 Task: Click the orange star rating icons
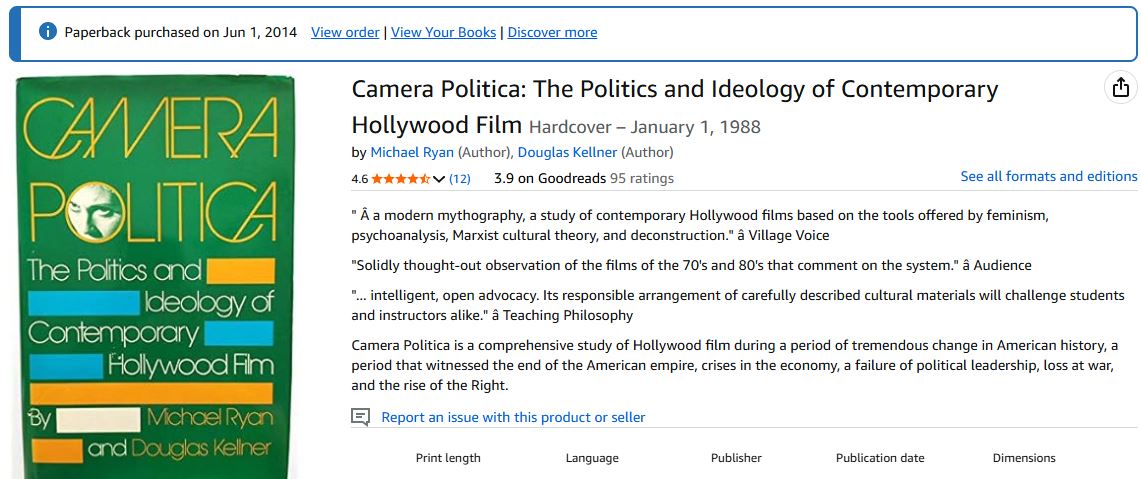click(401, 178)
